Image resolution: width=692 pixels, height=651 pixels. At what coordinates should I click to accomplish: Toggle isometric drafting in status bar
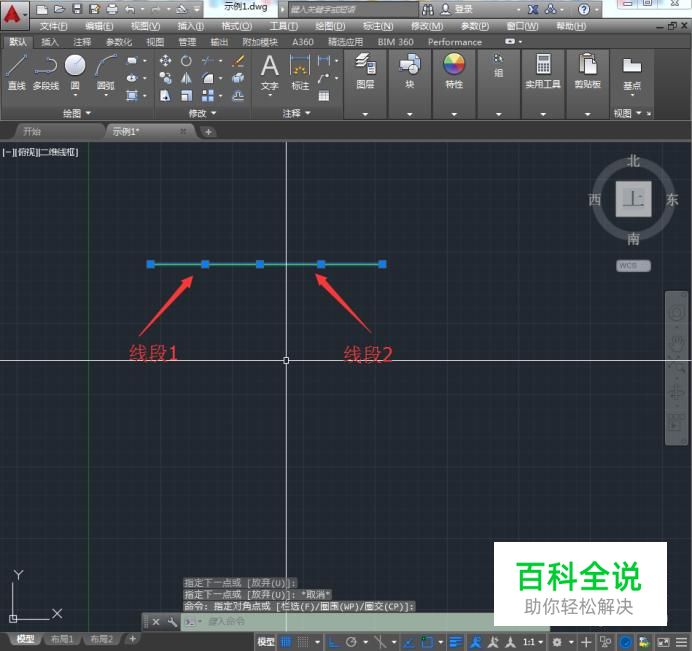pyautogui.click(x=380, y=642)
